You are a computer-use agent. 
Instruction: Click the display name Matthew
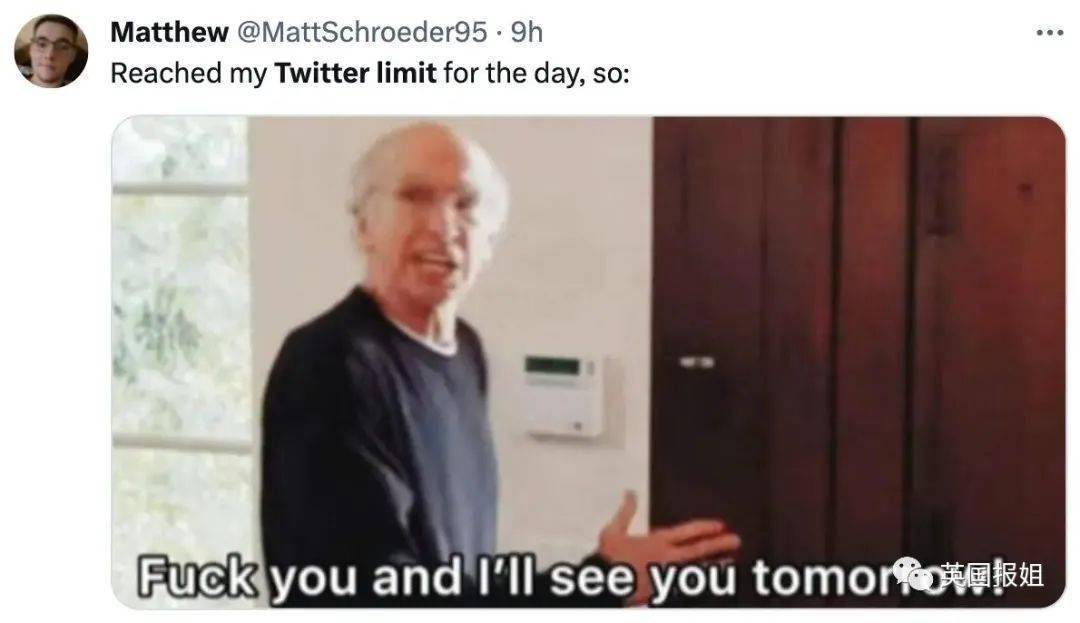pos(169,32)
